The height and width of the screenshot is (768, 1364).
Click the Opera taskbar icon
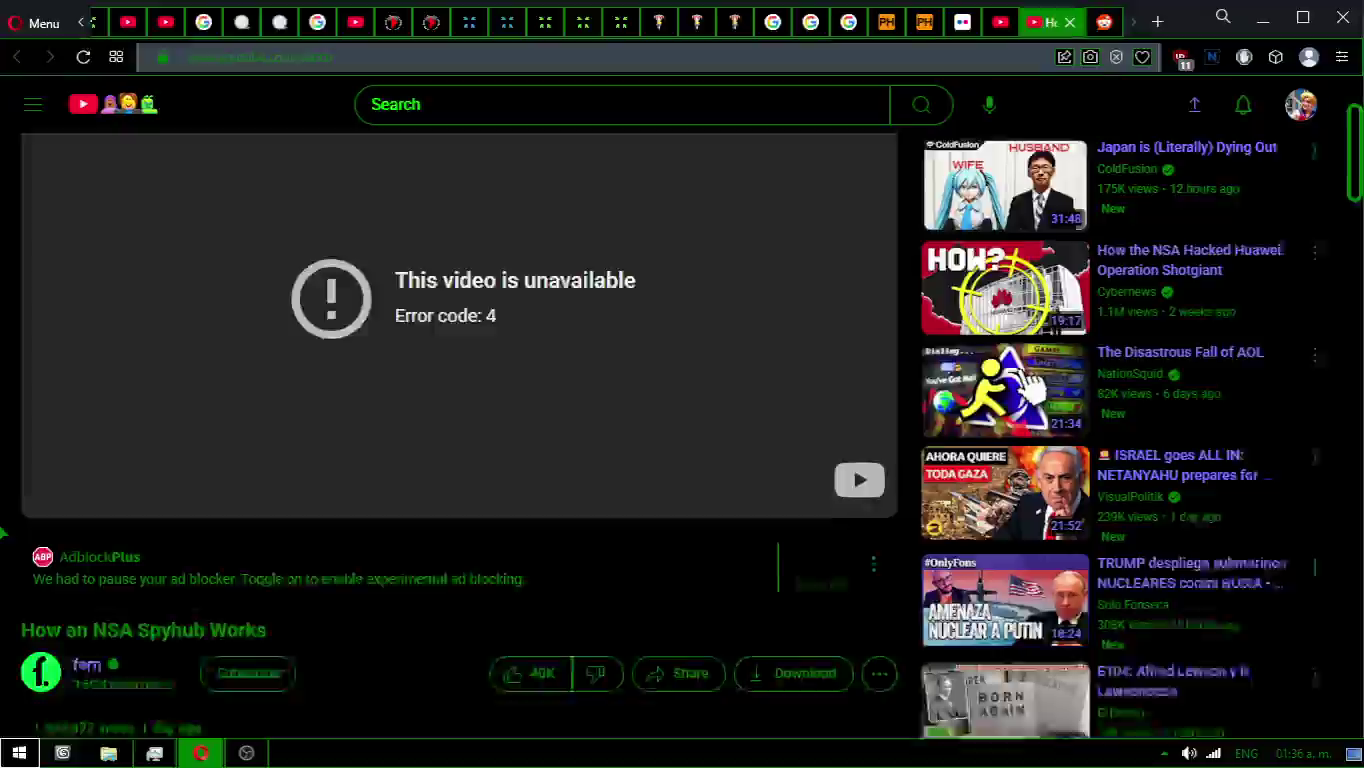[201, 753]
